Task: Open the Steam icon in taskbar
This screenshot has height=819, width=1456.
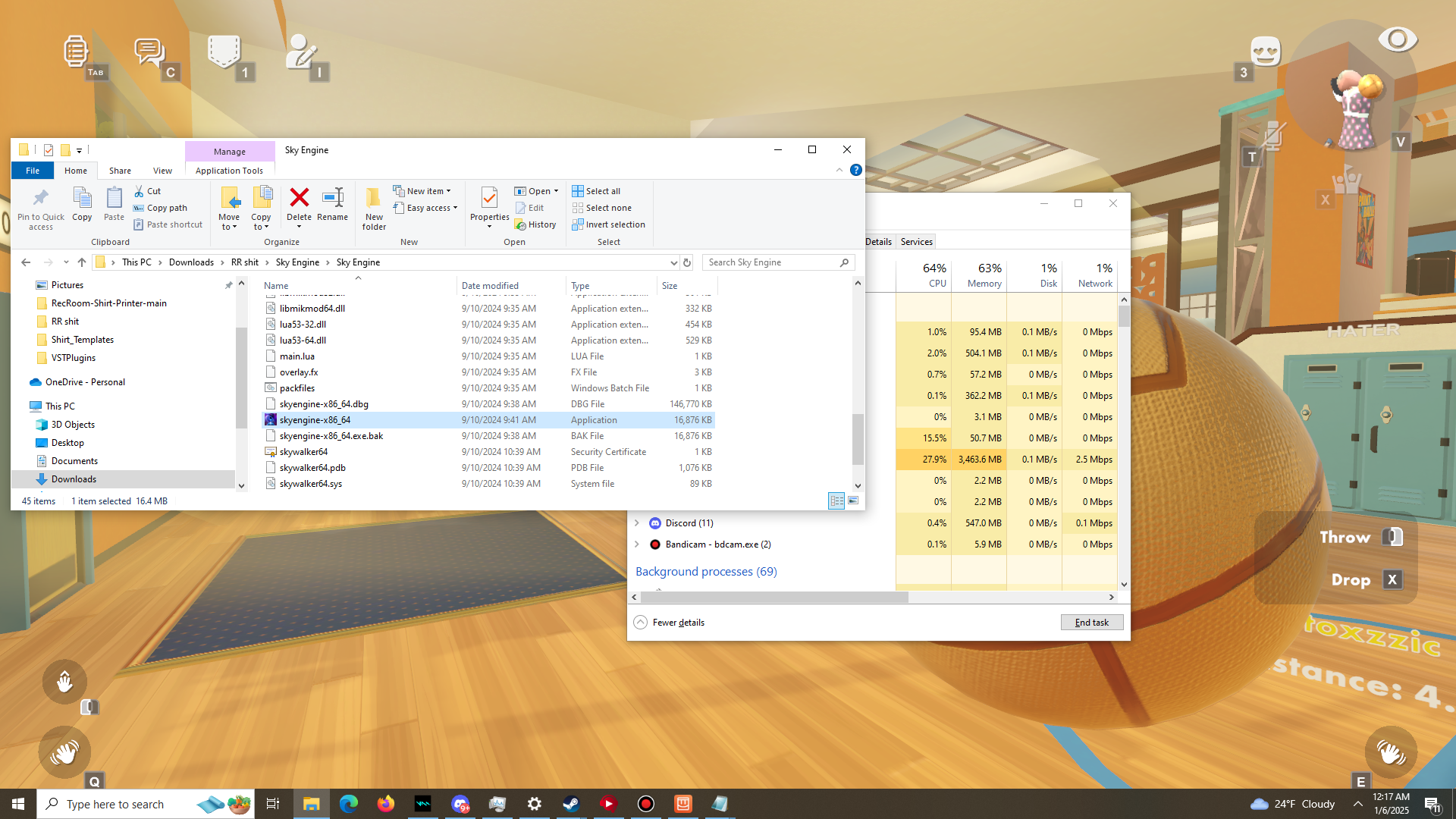Action: coord(571,804)
